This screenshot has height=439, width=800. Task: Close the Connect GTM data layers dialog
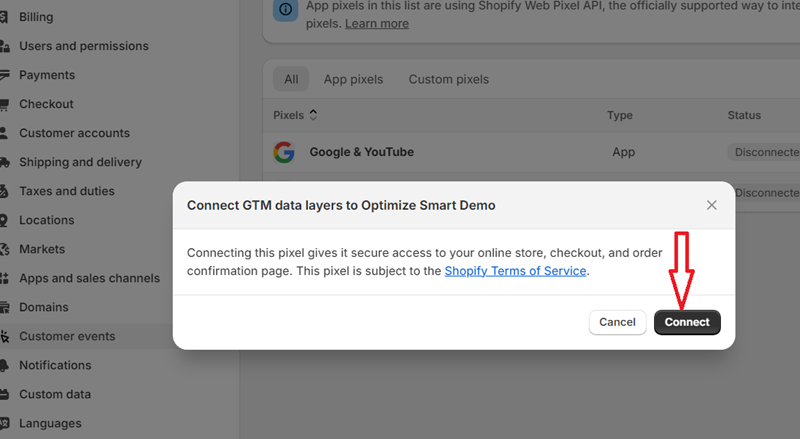pyautogui.click(x=711, y=205)
